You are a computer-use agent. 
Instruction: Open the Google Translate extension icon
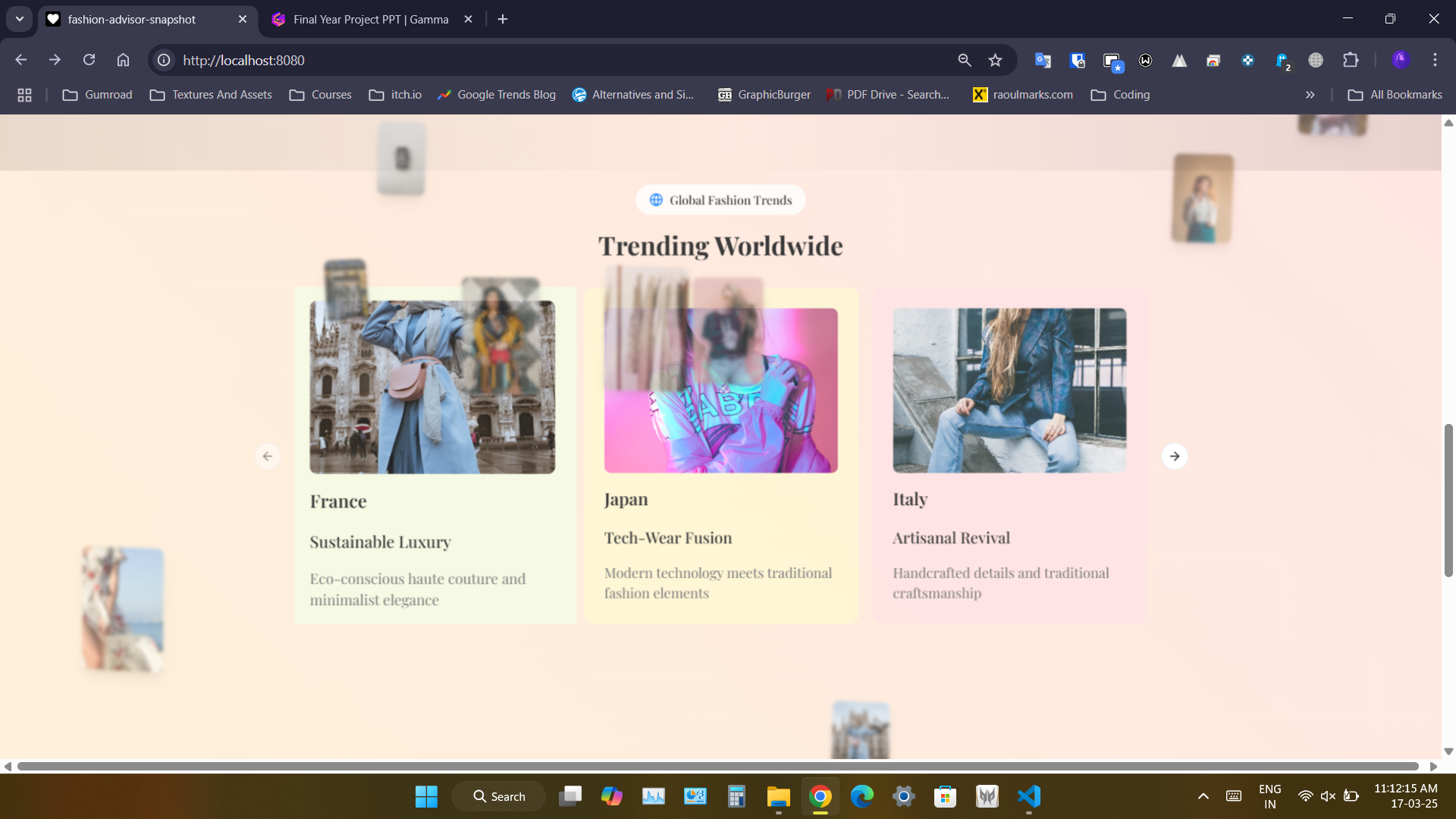click(1043, 60)
